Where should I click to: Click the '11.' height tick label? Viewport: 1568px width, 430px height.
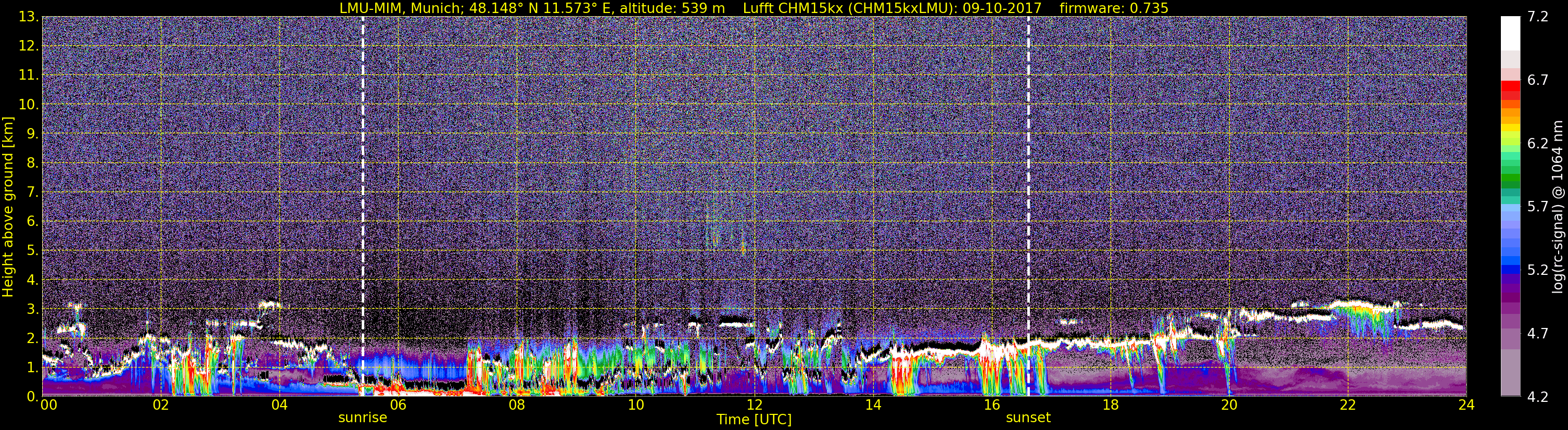click(x=29, y=75)
